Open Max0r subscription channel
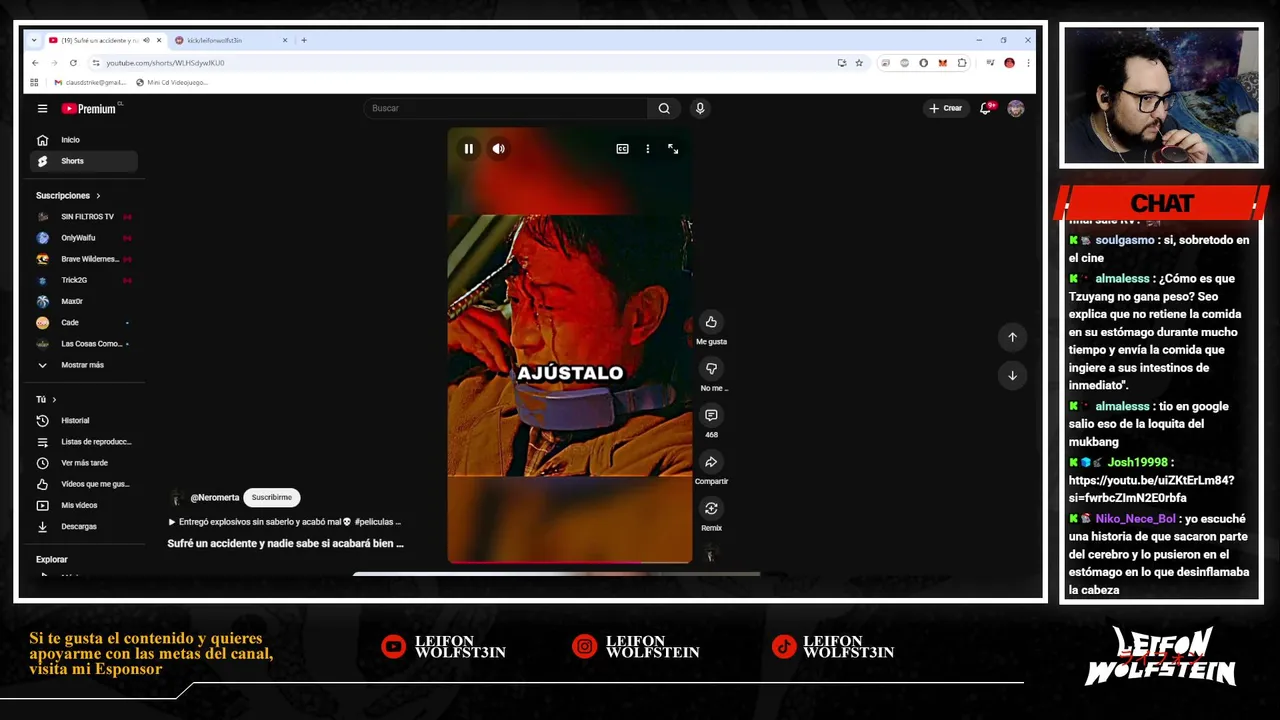 [83, 301]
